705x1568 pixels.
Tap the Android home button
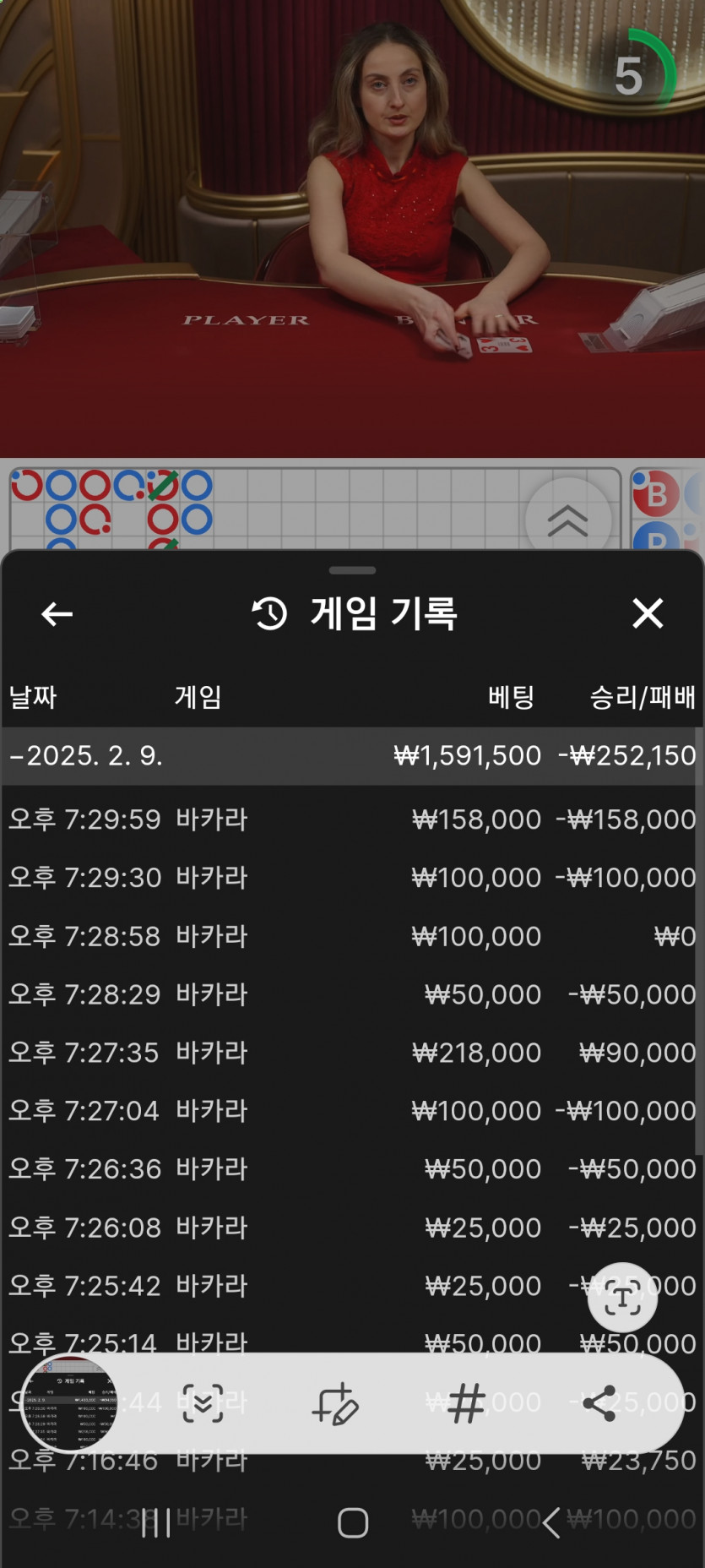[x=353, y=1523]
